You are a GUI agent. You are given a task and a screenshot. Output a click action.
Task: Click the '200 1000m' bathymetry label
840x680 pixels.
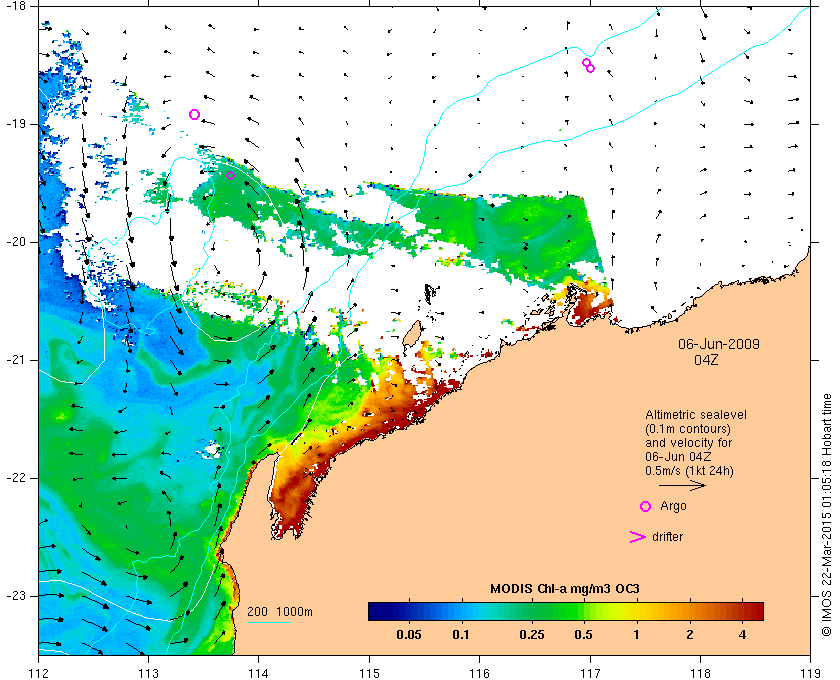coord(280,612)
